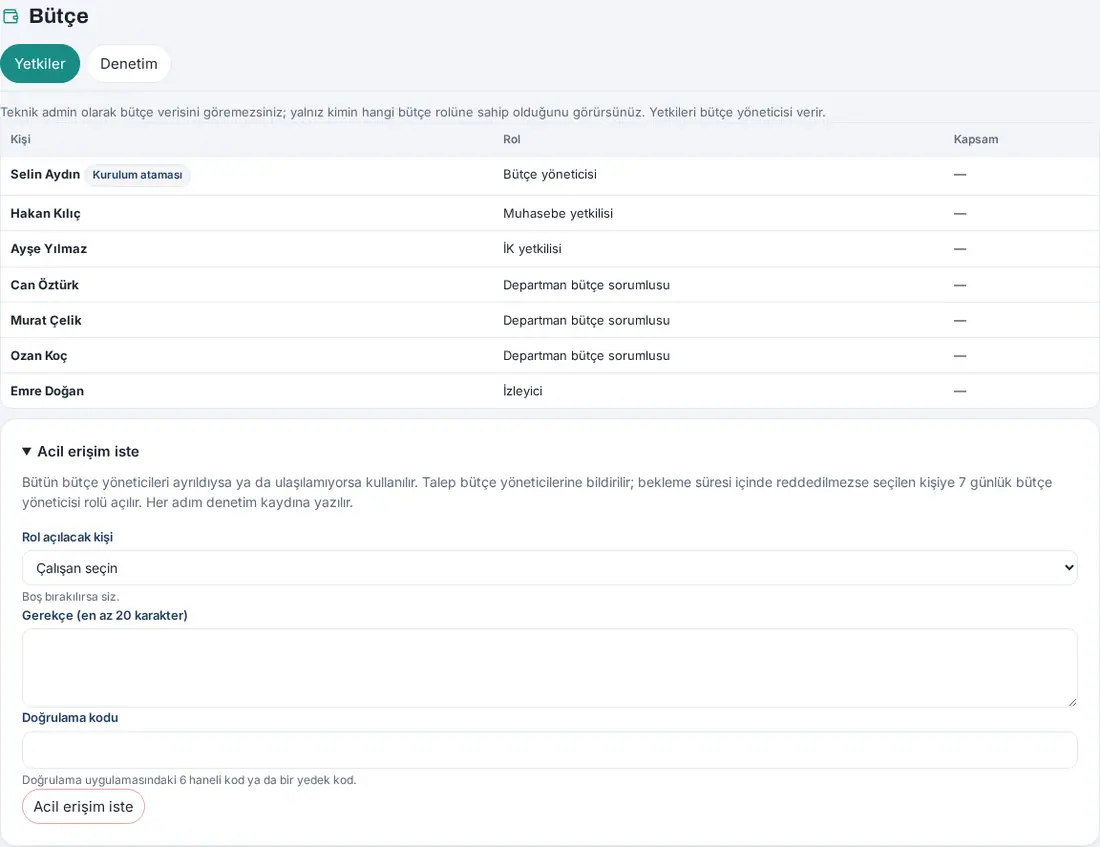Select the Can Öztürk row
This screenshot has height=847, width=1100.
coord(549,285)
